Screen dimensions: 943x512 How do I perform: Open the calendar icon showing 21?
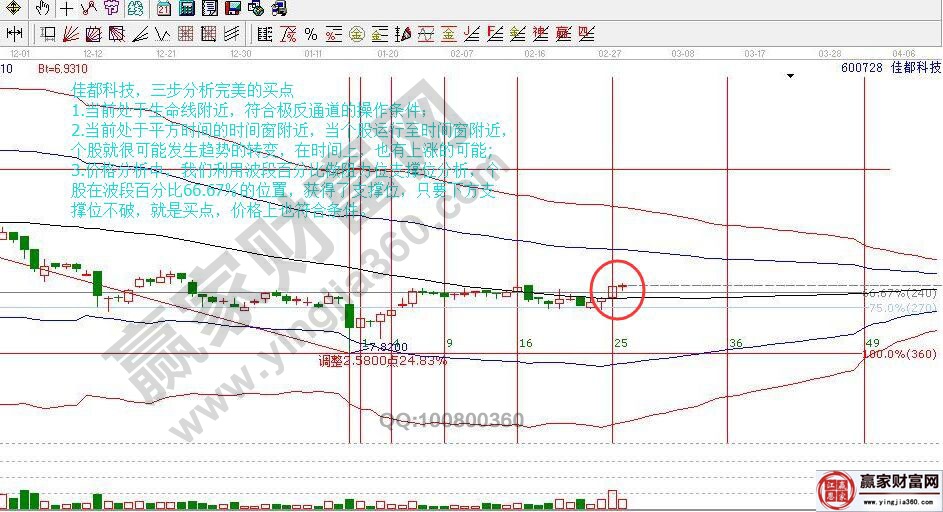[x=162, y=9]
